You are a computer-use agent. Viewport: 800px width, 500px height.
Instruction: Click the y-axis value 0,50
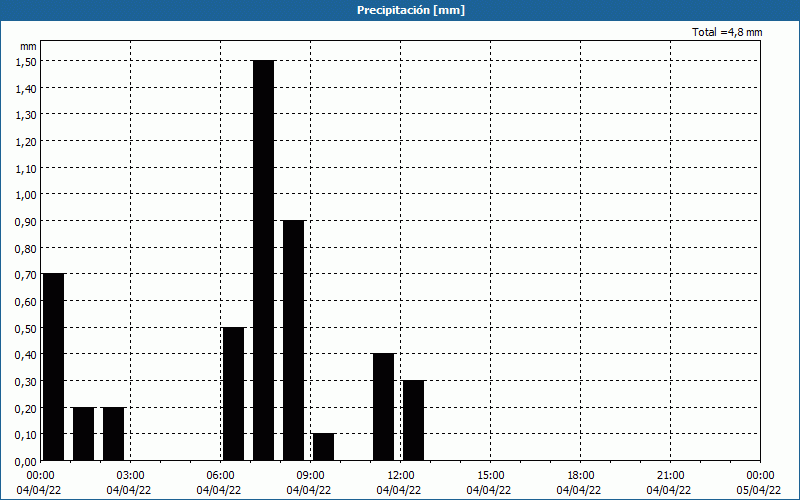click(x=26, y=329)
